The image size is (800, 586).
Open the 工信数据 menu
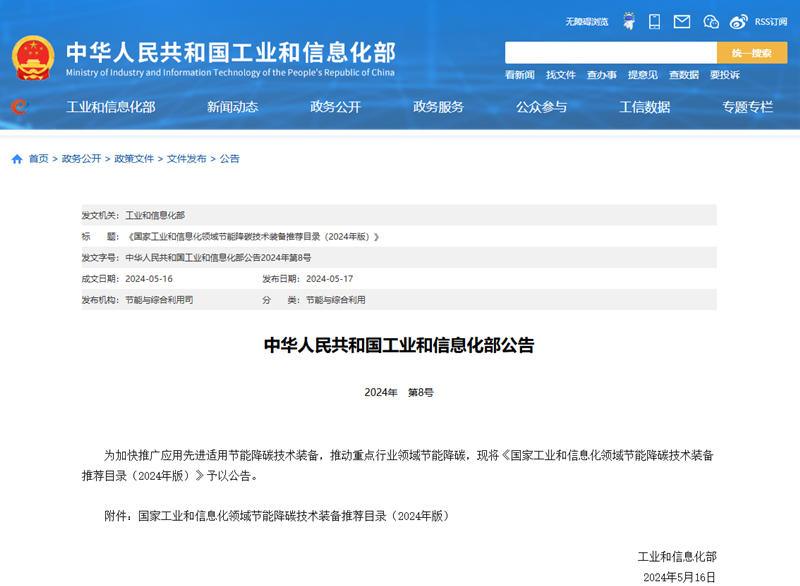pos(644,107)
